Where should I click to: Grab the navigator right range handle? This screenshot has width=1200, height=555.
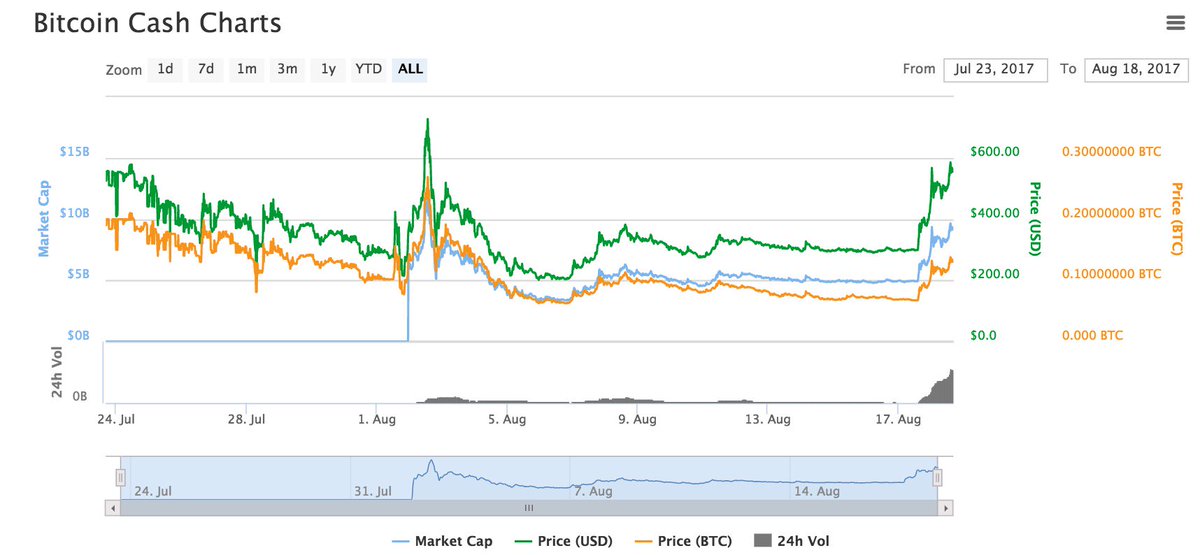[x=938, y=478]
